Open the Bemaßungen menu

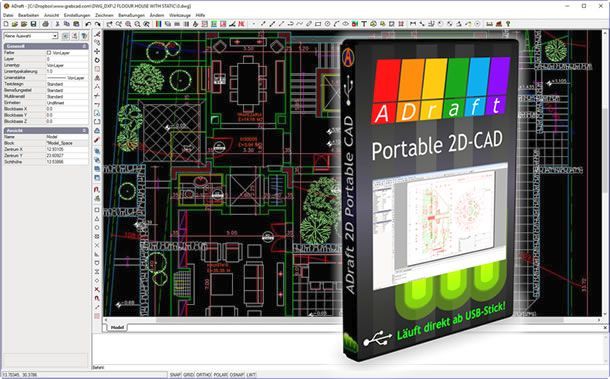(x=131, y=15)
